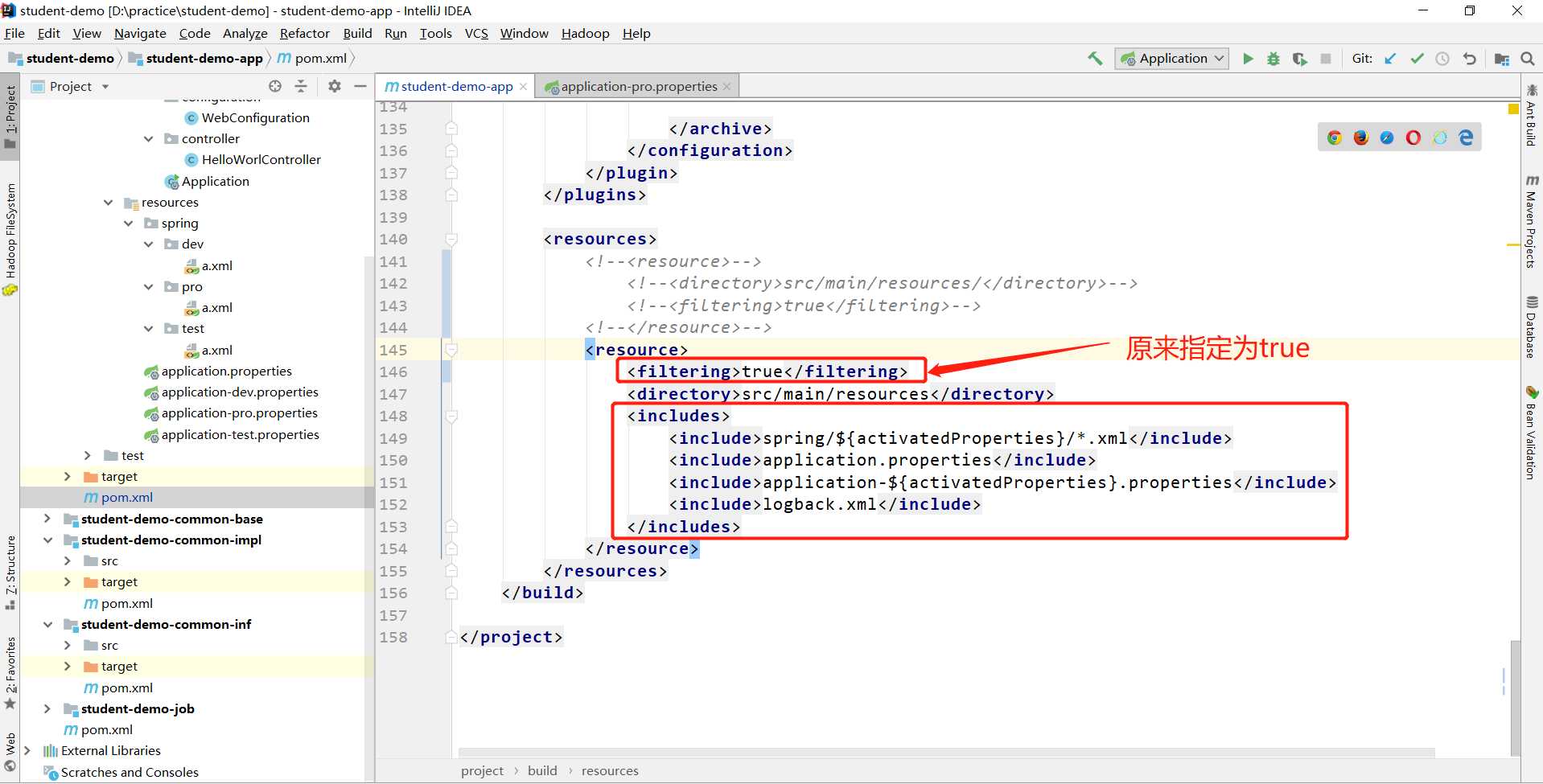Screen dimensions: 1543x784
Task: Open the Refactor menu
Action: 305,34
